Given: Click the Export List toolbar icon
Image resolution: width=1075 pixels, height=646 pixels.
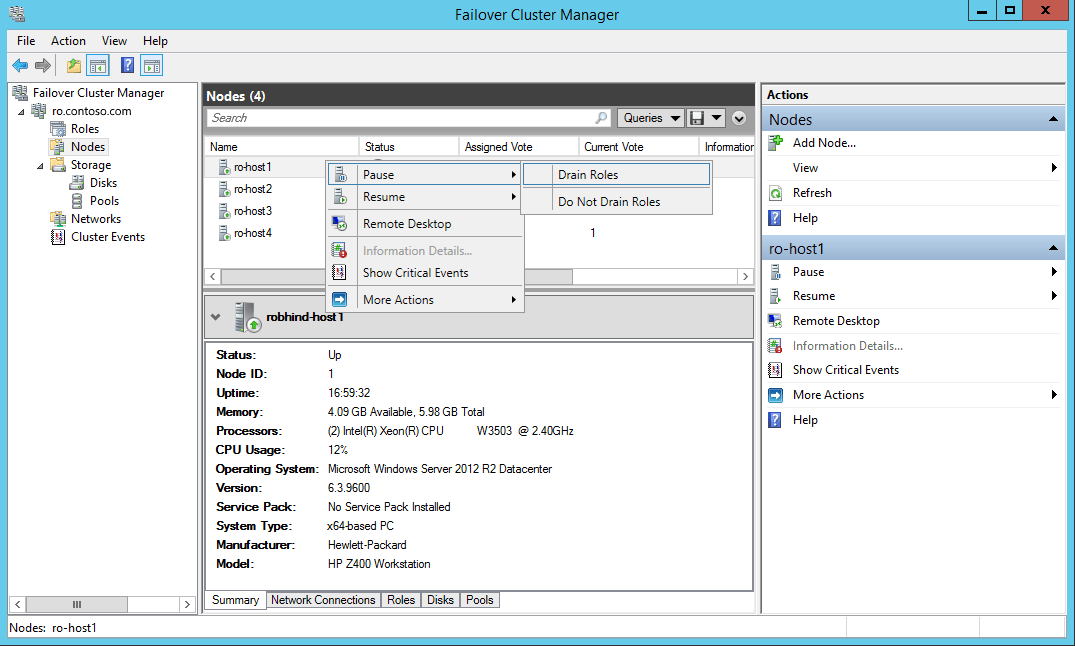Looking at the screenshot, I should [73, 64].
